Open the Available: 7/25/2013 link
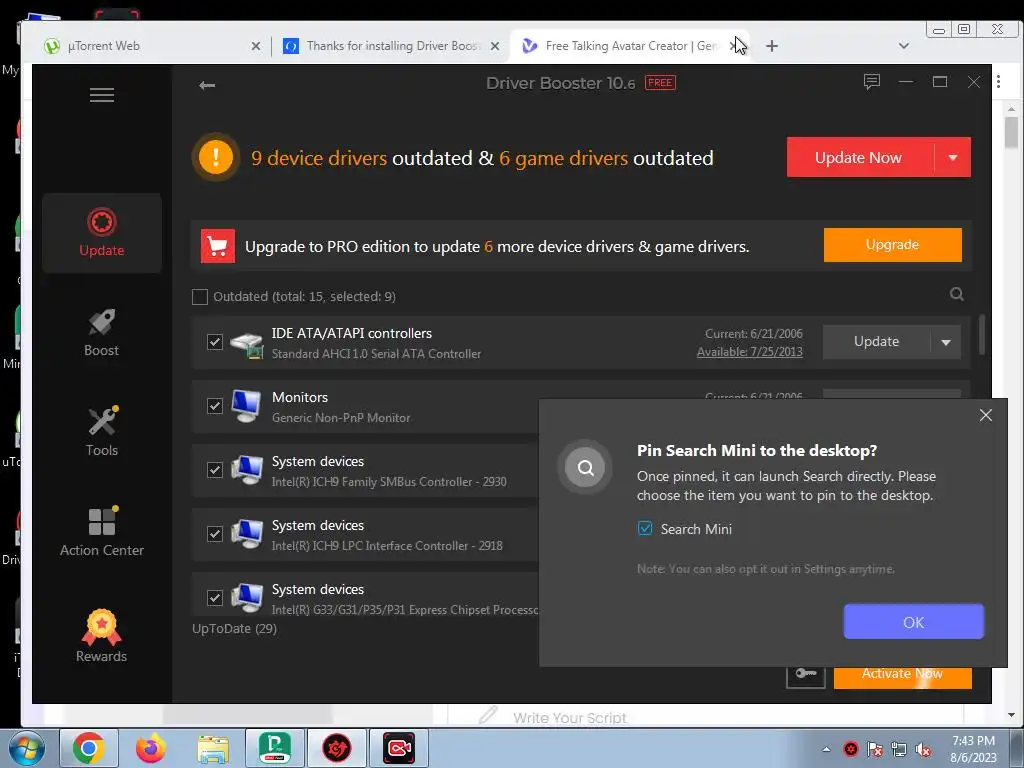1024x768 pixels. [749, 352]
